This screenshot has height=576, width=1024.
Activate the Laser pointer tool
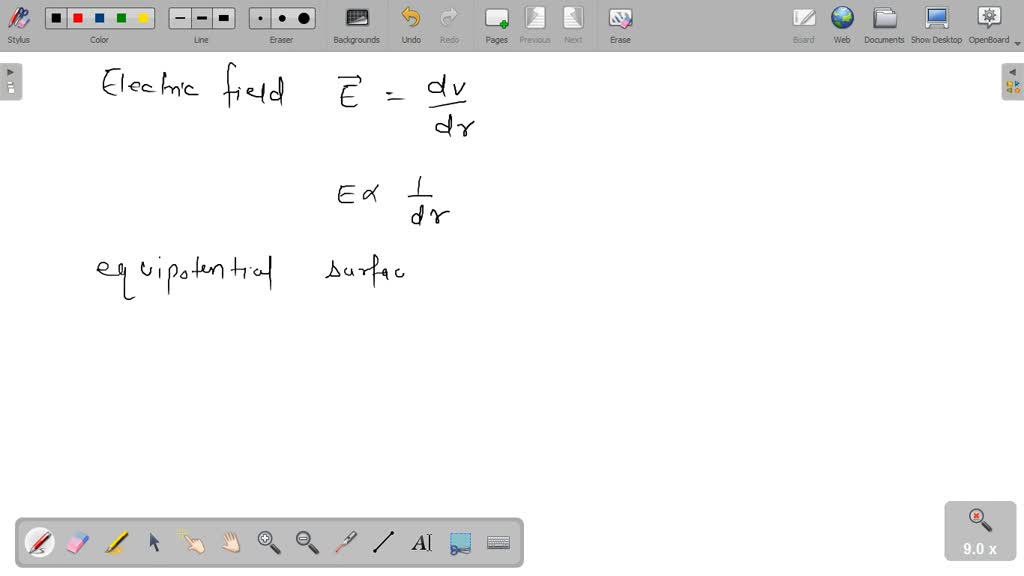(x=344, y=542)
